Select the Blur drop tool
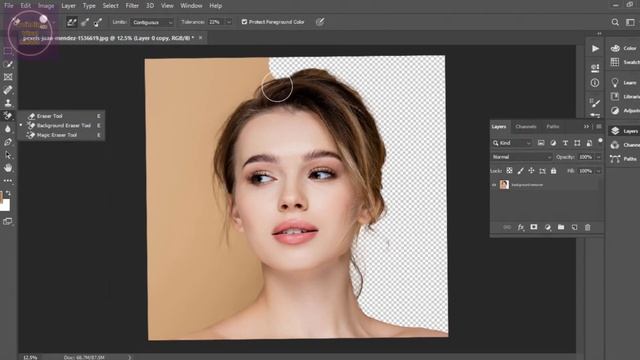640x360 pixels. (x=8, y=129)
